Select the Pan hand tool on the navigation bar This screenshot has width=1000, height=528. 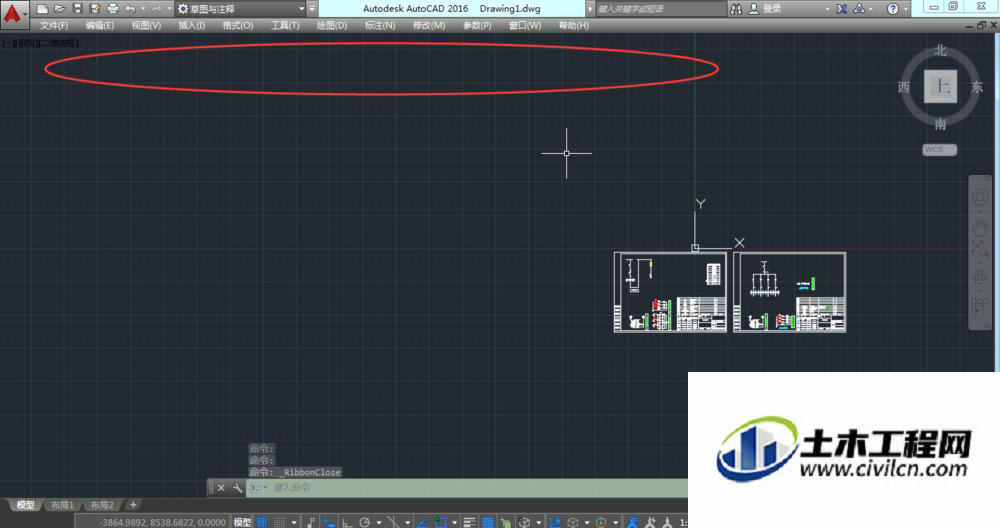click(980, 226)
